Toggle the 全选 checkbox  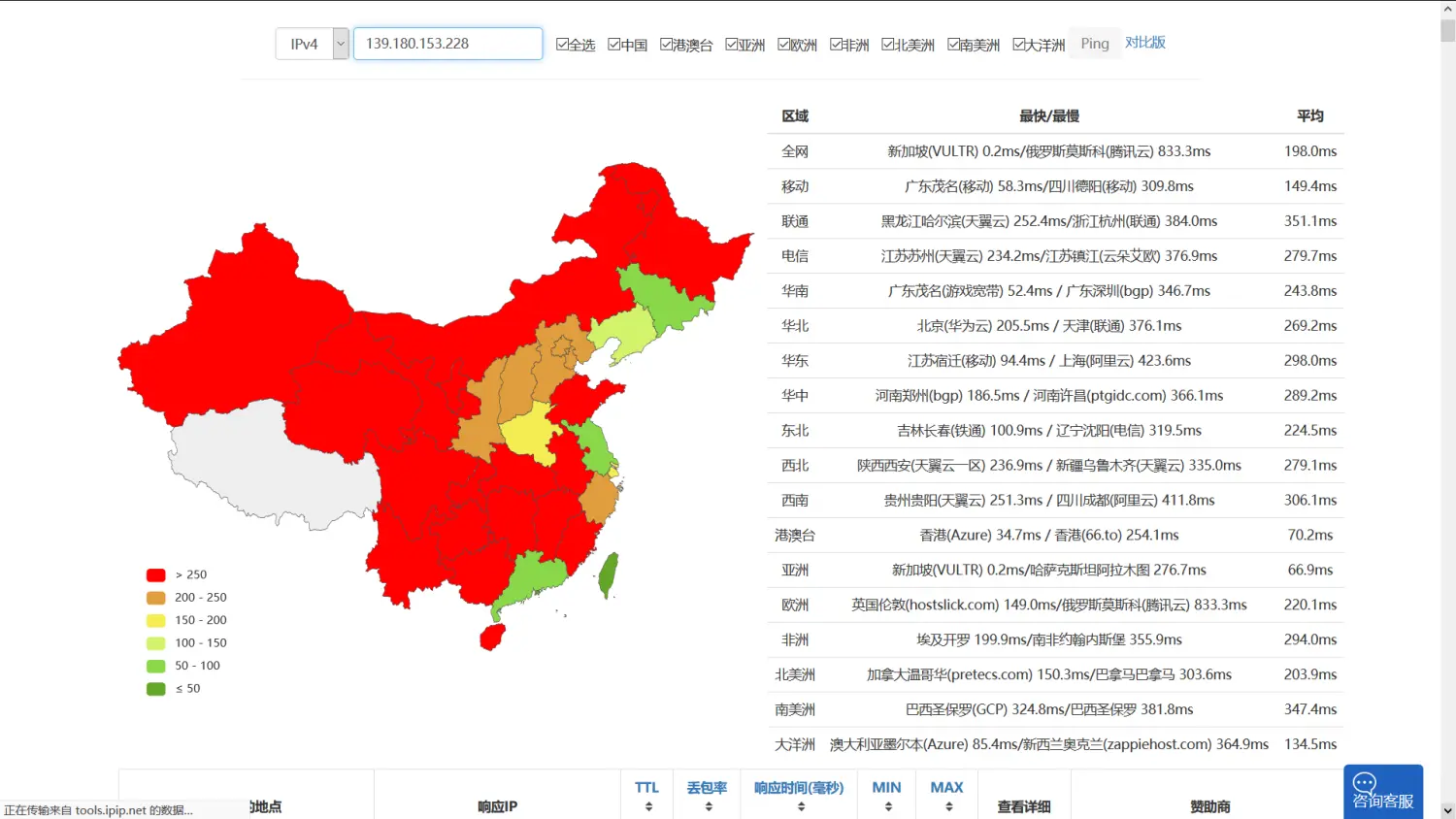562,45
